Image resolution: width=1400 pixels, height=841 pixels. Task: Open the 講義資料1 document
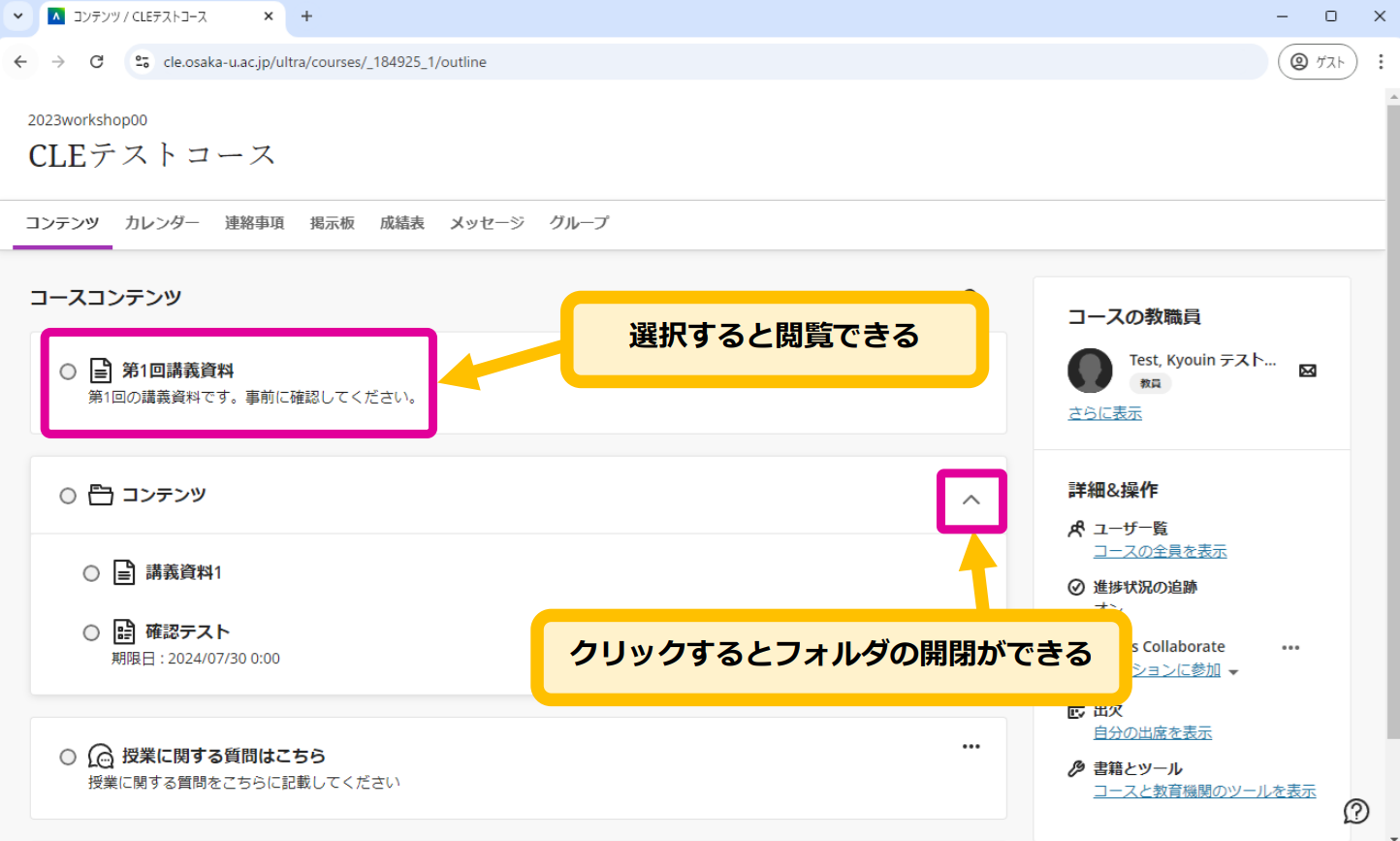click(x=184, y=572)
